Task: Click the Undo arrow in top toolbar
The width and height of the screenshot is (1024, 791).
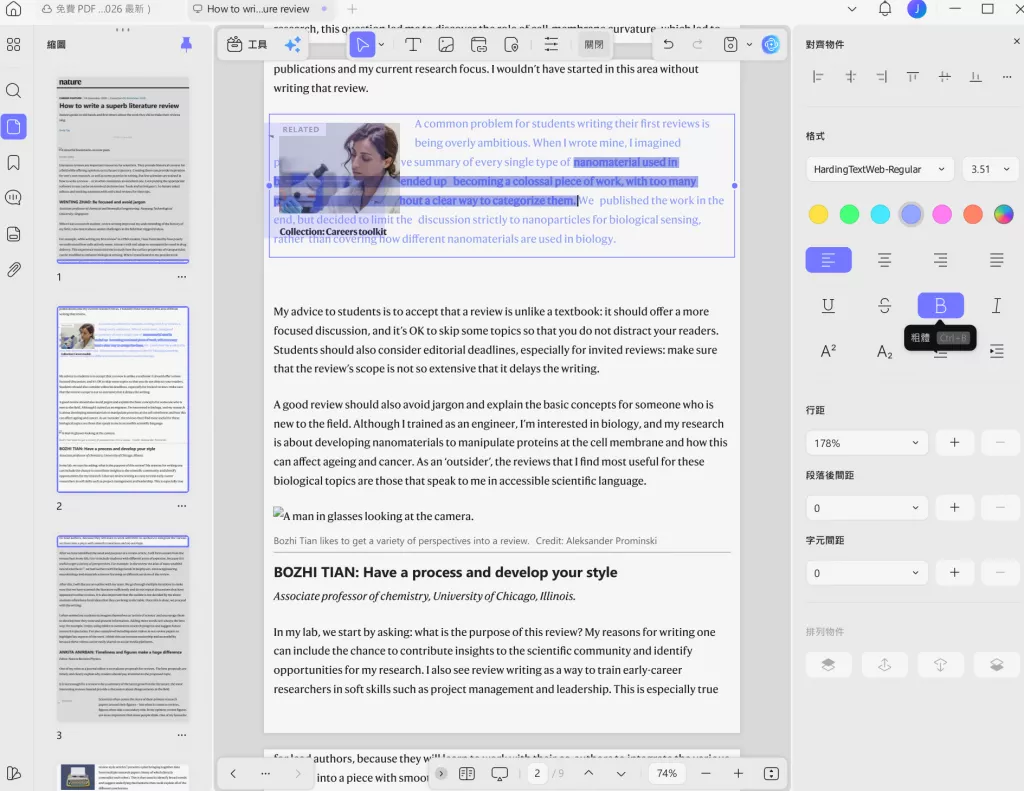Action: 668,45
